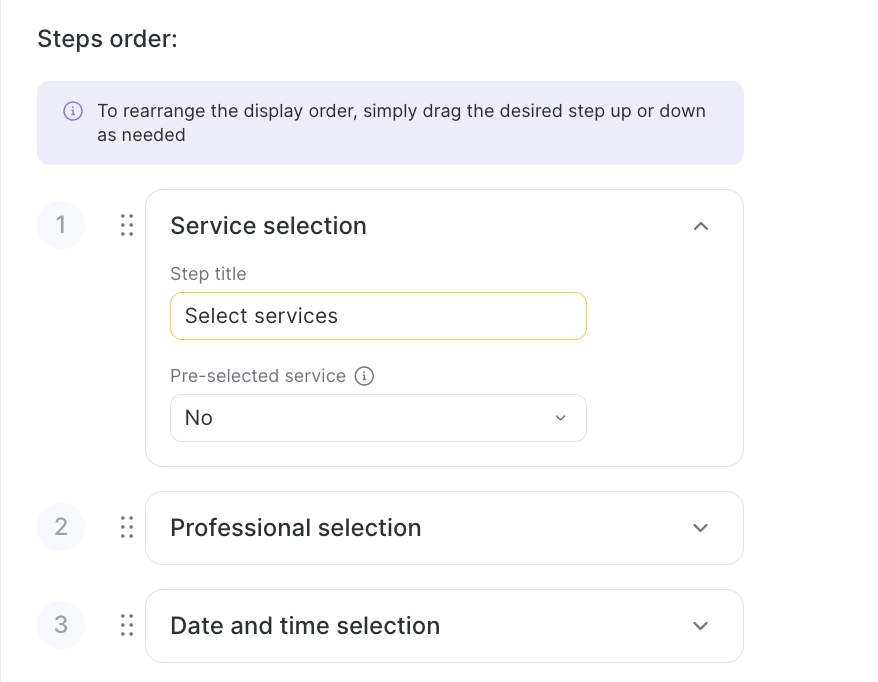Click the info icon in the rearrange hint banner

click(x=72, y=111)
